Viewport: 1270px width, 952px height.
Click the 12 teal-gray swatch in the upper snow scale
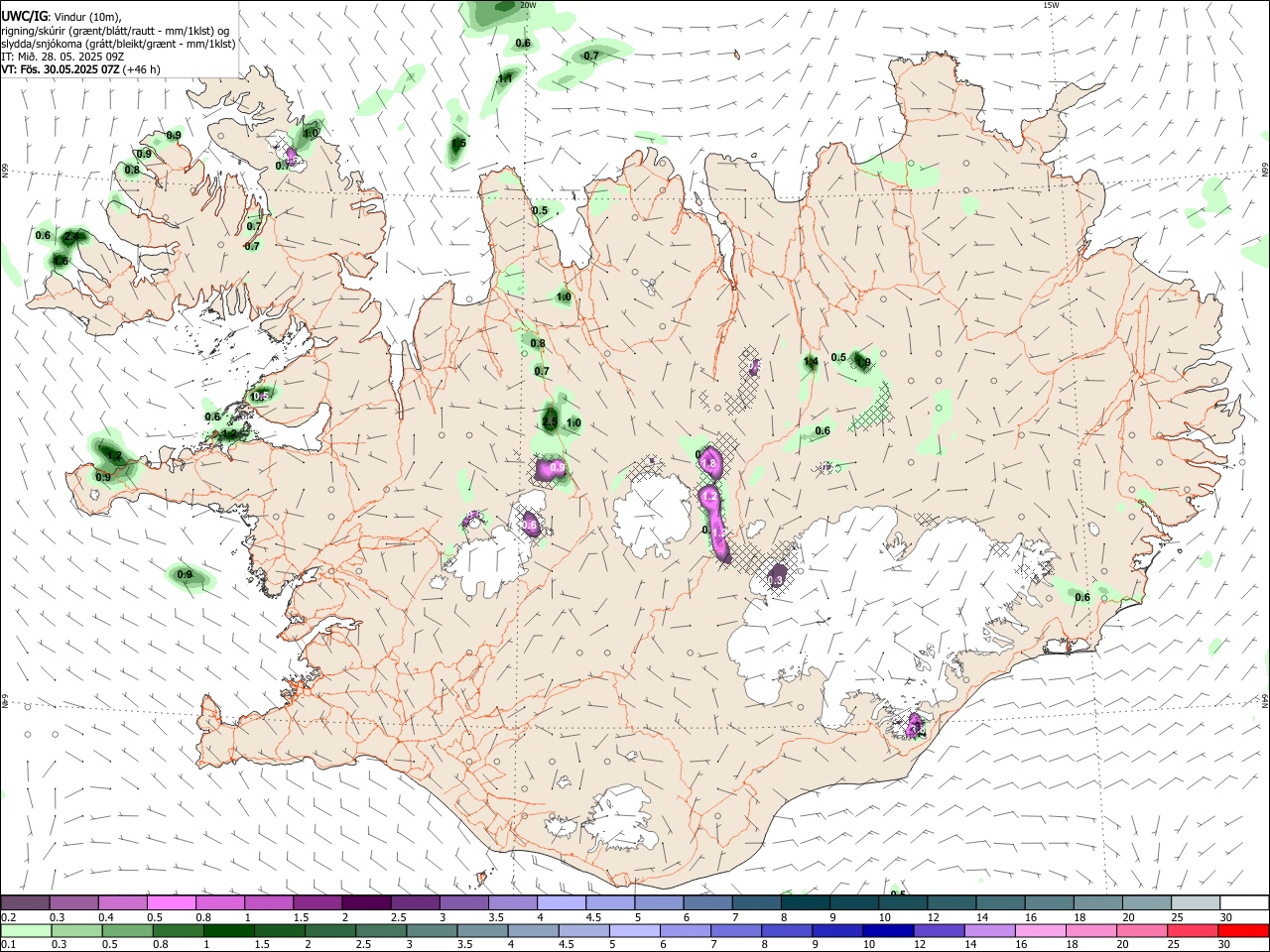point(952,903)
